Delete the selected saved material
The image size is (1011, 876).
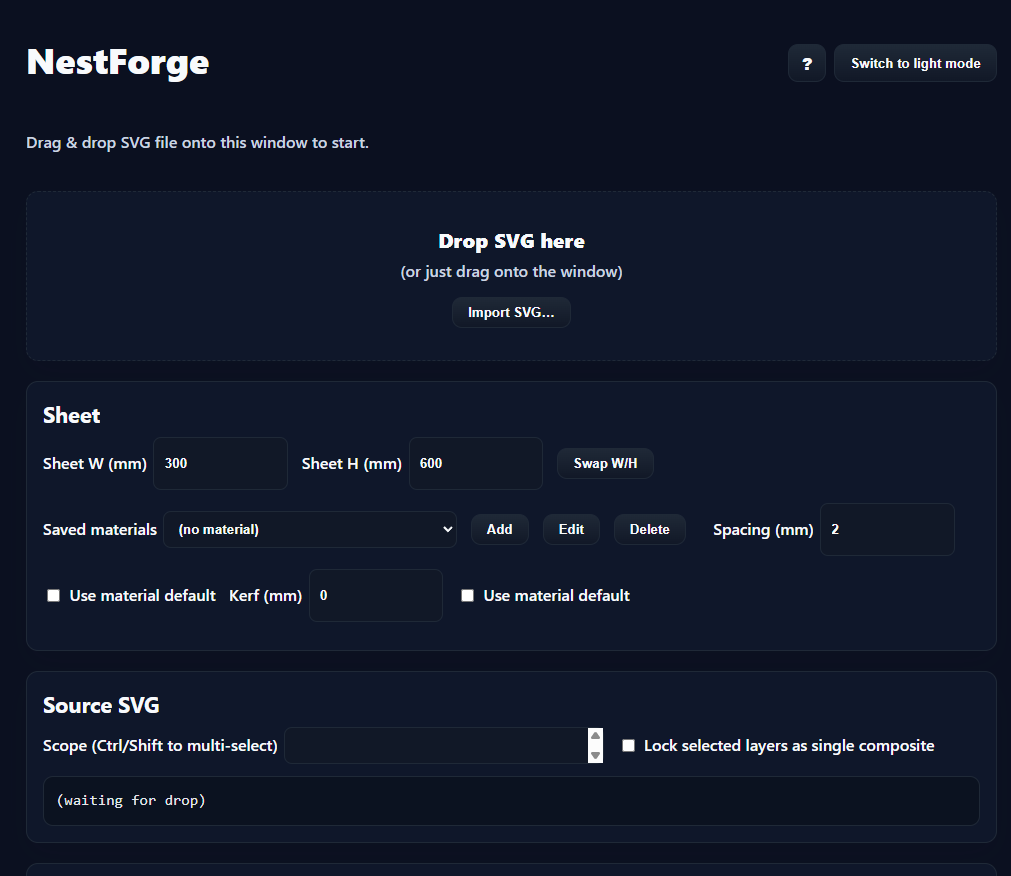coord(649,530)
